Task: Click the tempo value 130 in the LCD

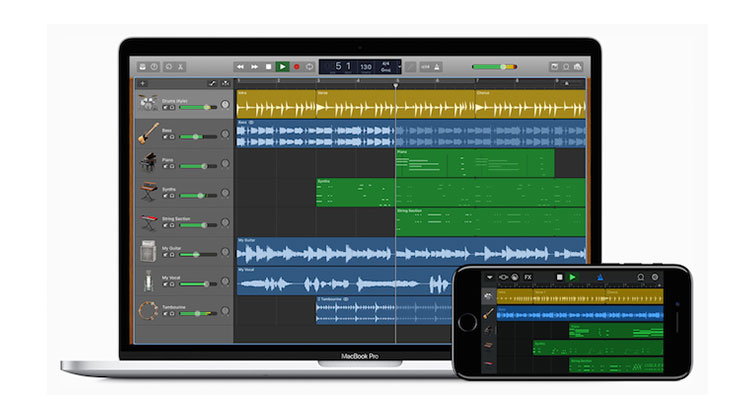Action: pos(366,67)
